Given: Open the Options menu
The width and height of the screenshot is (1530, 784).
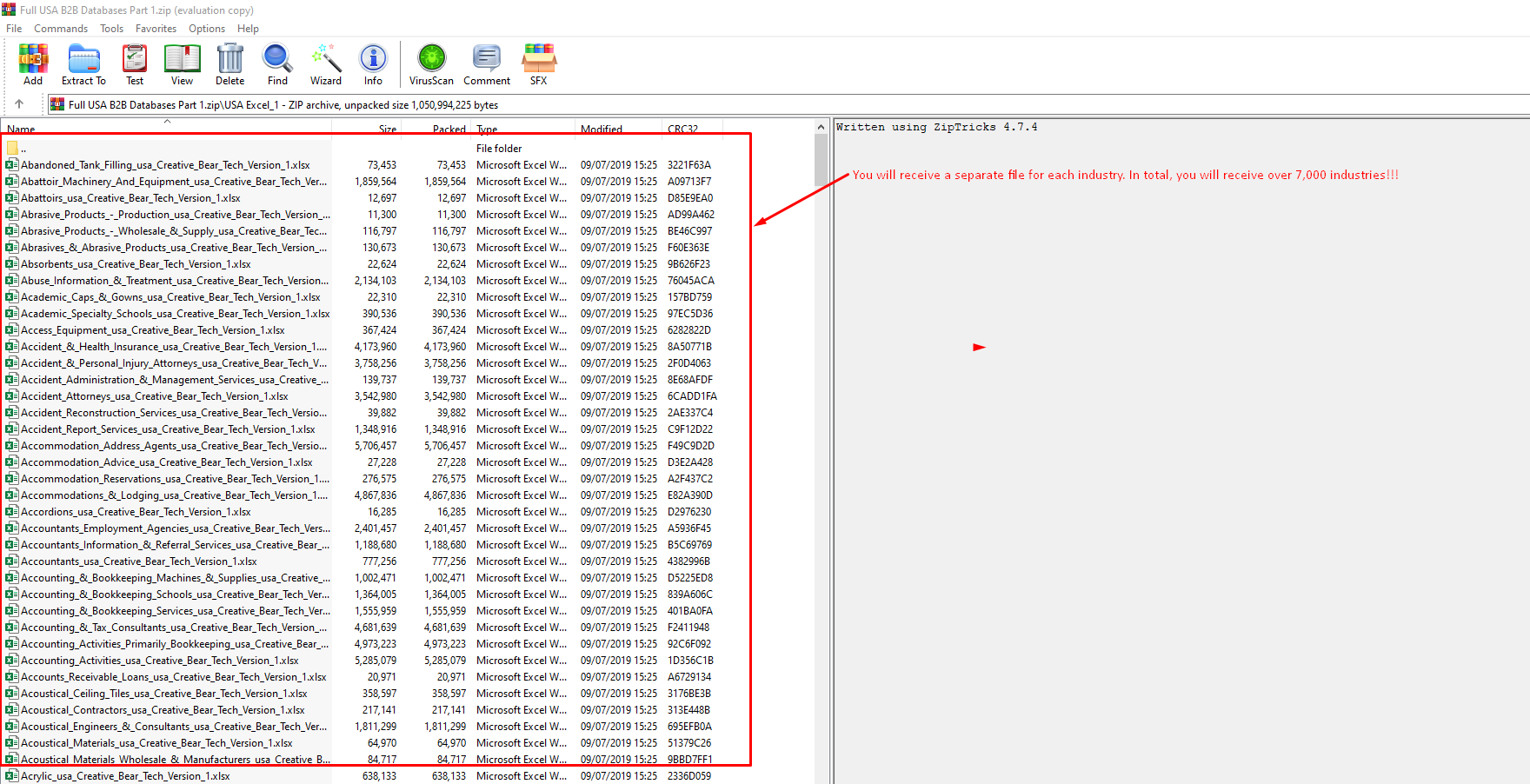Looking at the screenshot, I should pos(207,29).
